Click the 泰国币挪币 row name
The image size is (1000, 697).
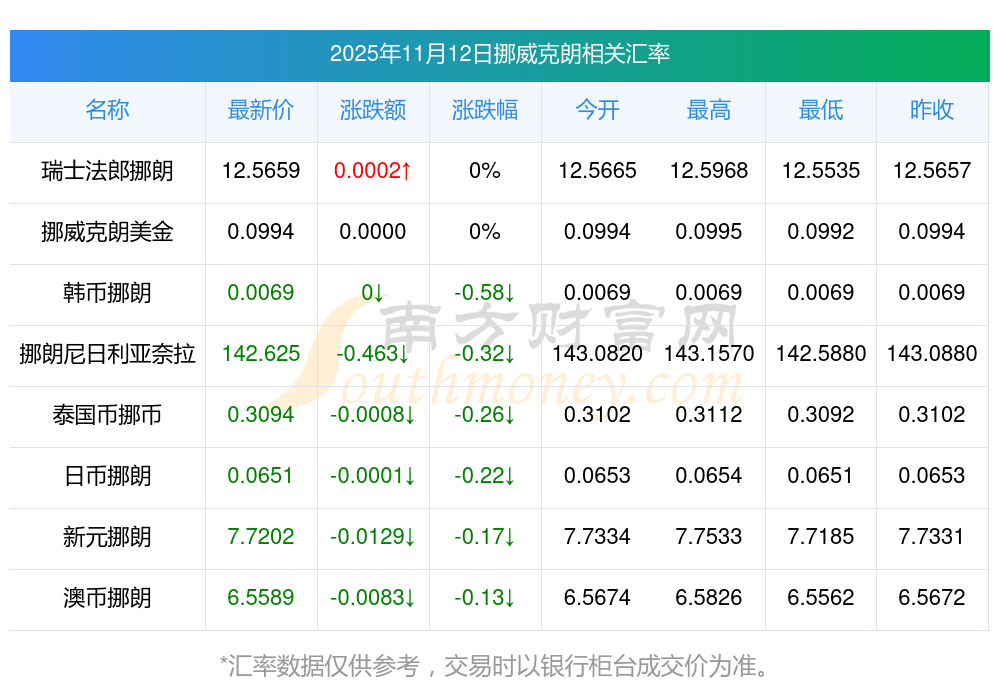click(107, 415)
